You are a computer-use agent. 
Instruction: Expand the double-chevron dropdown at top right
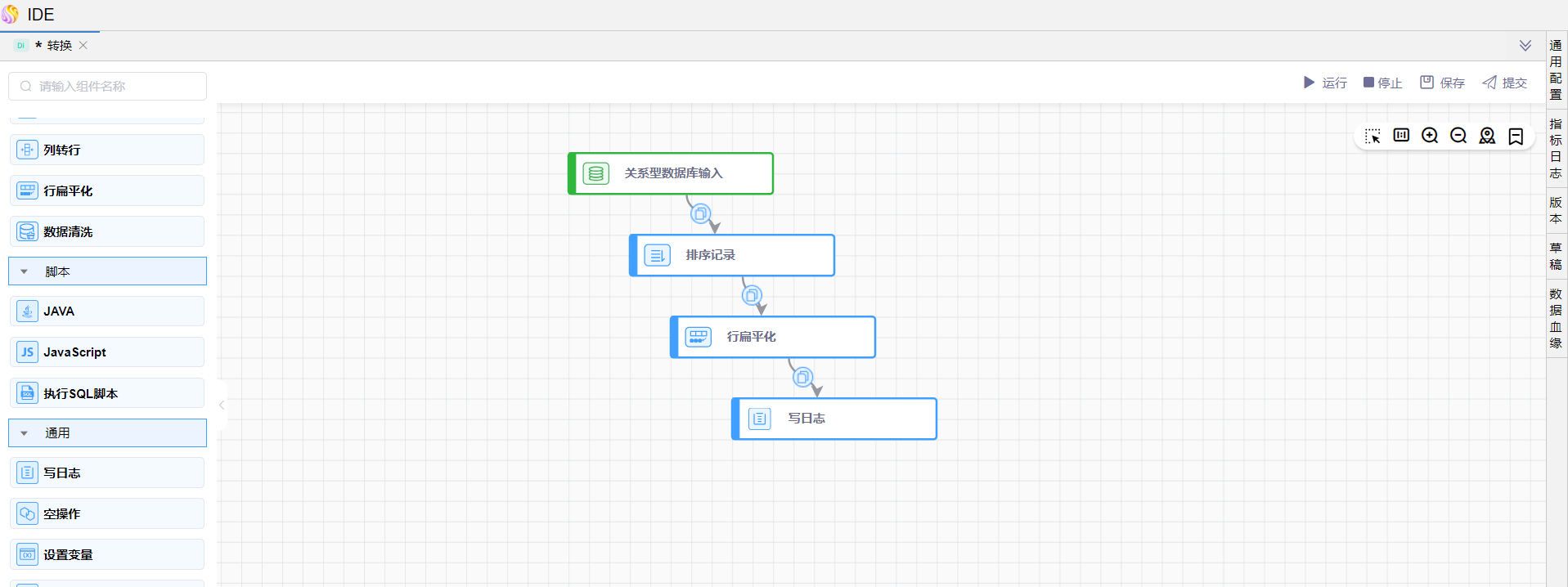pos(1525,46)
